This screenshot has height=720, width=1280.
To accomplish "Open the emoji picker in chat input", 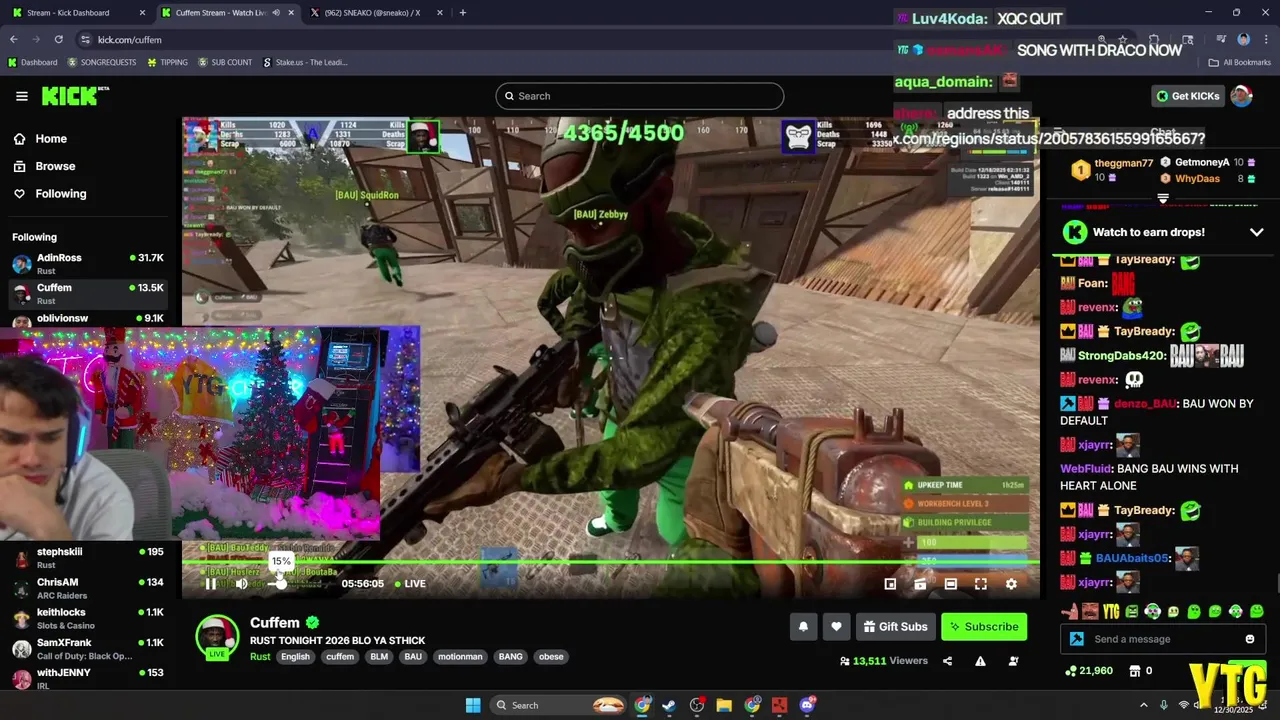I will click(1250, 639).
